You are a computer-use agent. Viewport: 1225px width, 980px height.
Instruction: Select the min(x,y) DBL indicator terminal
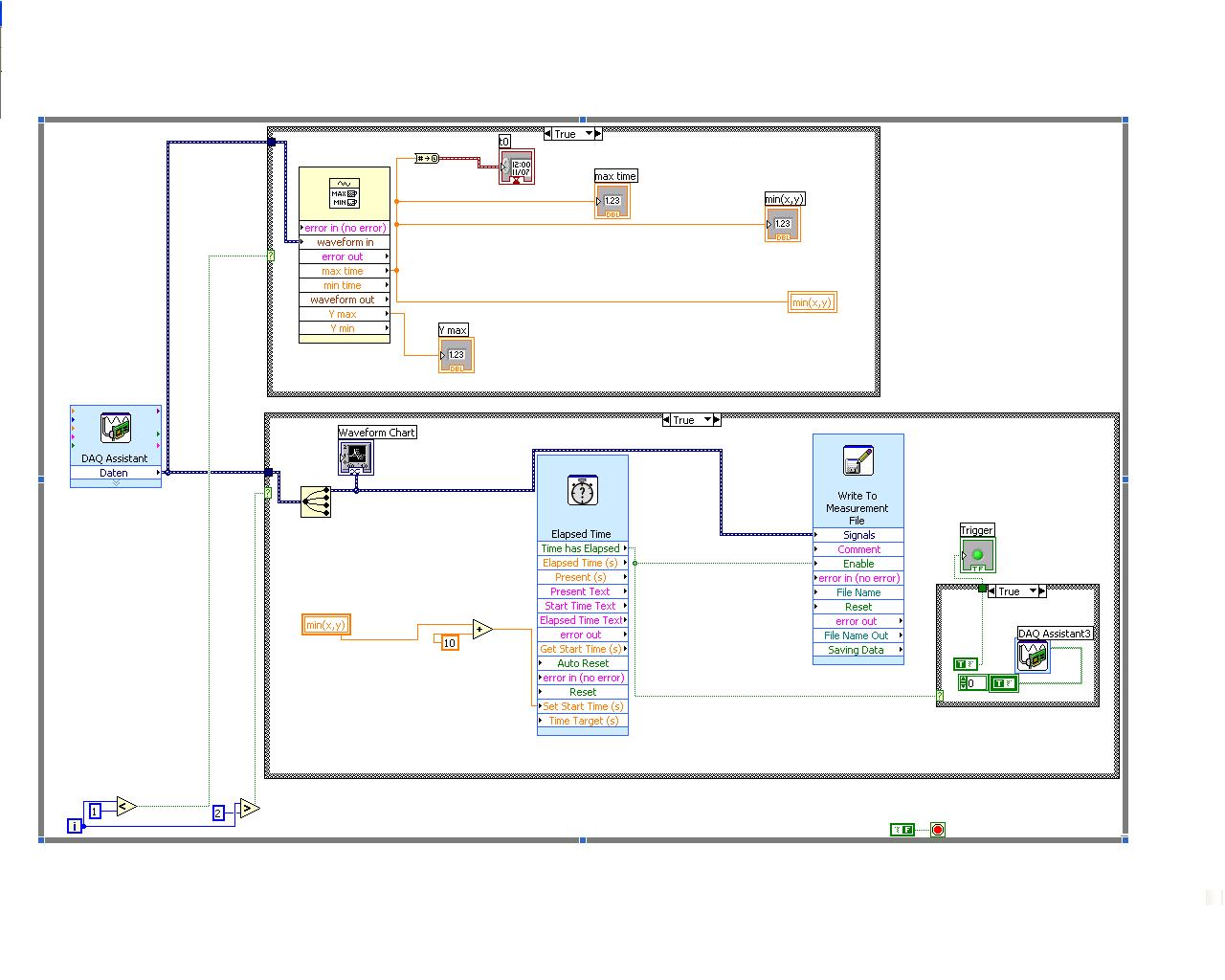[x=782, y=225]
